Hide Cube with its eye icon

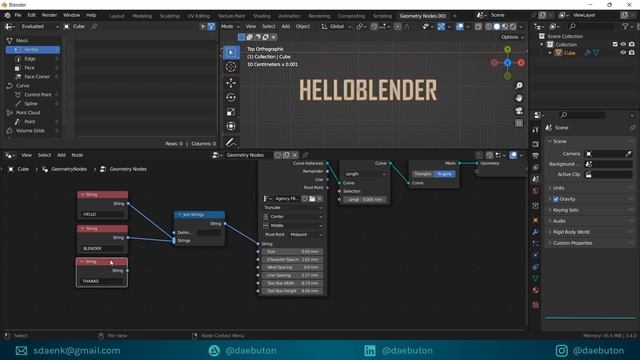(623, 53)
